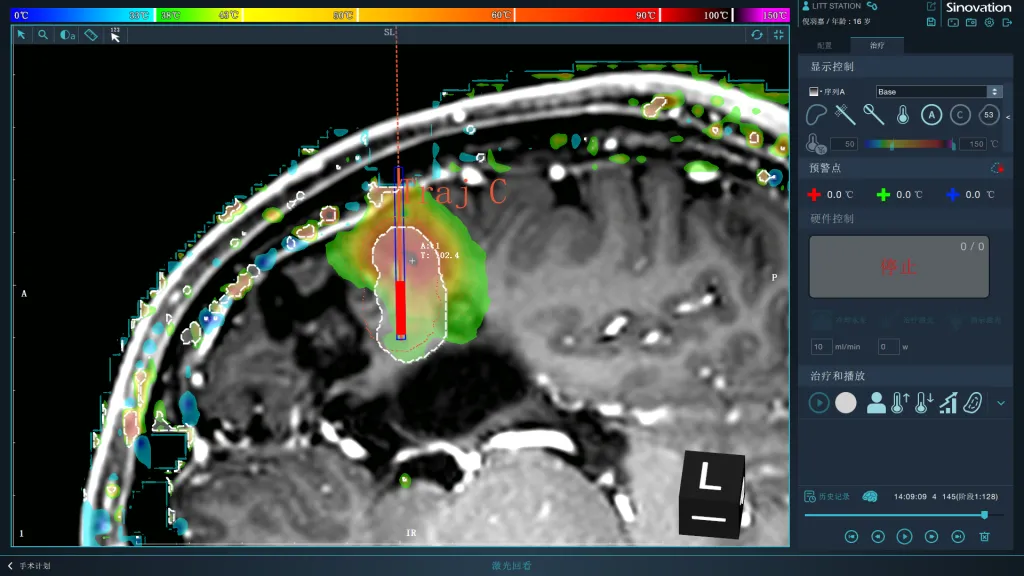Switch to the 配置 tab
This screenshot has width=1024, height=576.
pyautogui.click(x=824, y=46)
